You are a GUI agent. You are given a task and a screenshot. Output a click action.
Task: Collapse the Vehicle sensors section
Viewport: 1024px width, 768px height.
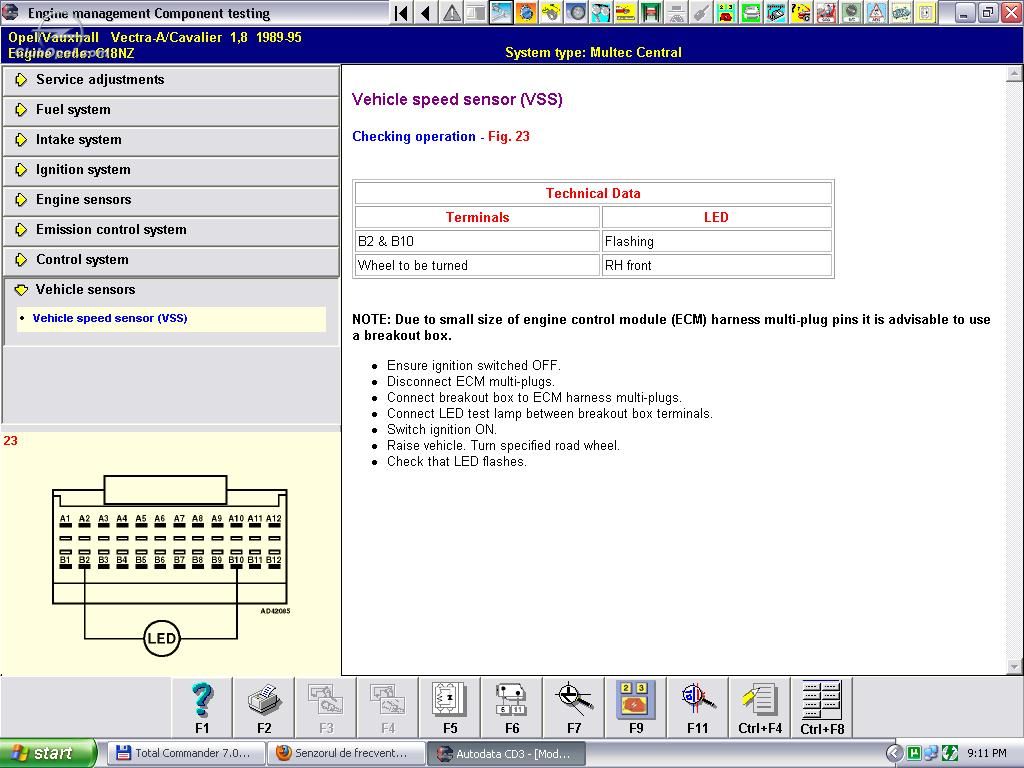171,289
